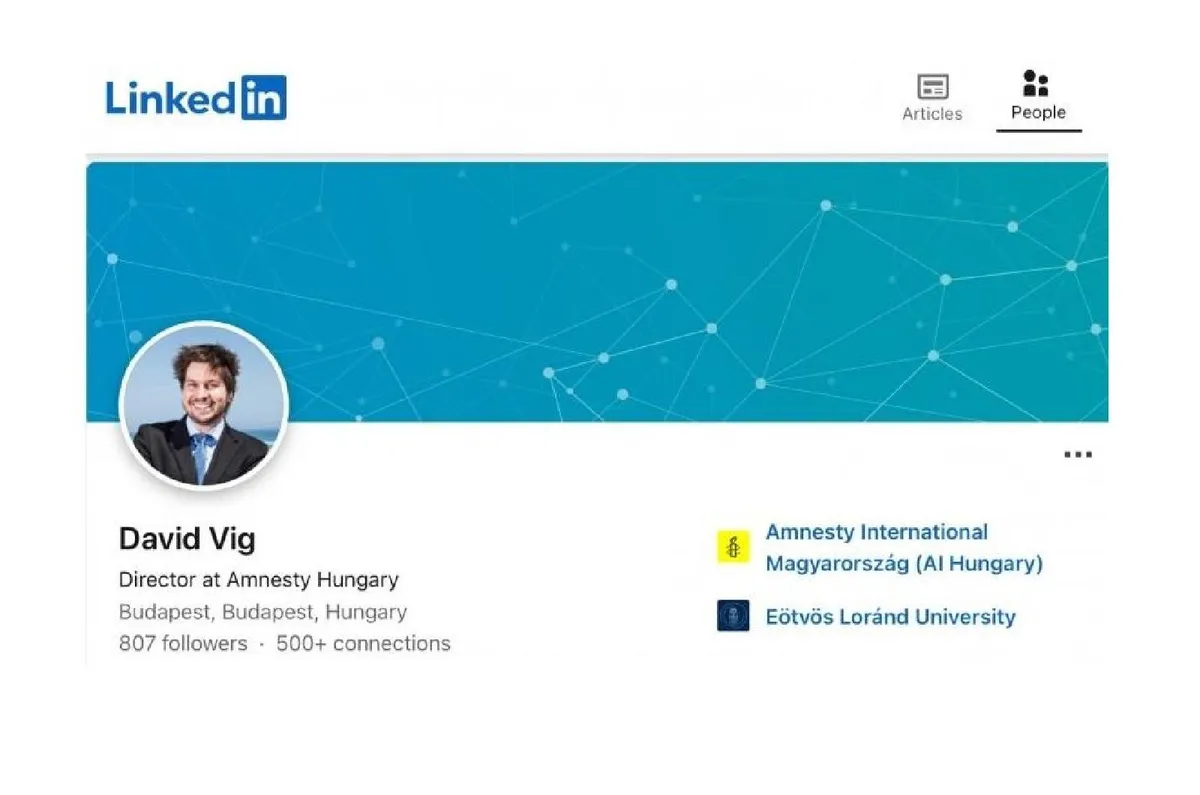Click the Budapest, Hungary location text

262,612
